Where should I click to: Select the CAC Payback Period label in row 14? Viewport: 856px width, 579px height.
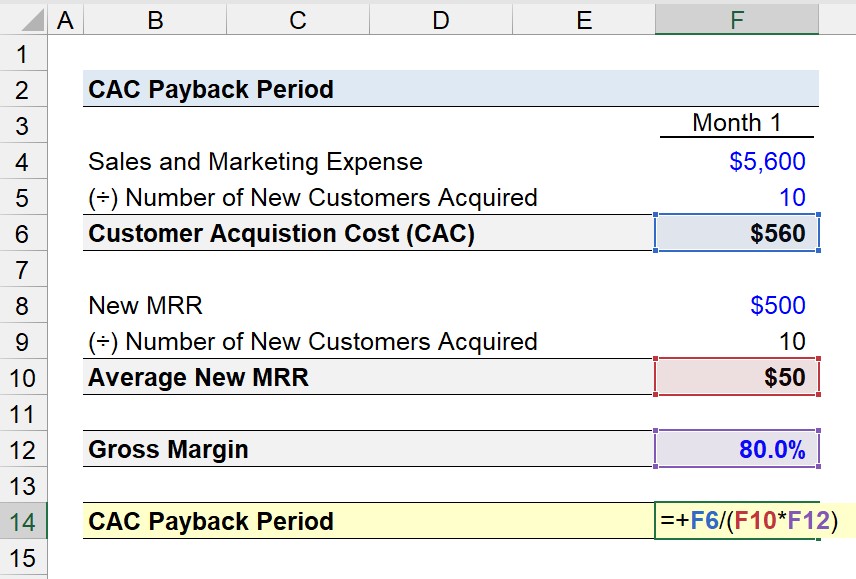211,522
